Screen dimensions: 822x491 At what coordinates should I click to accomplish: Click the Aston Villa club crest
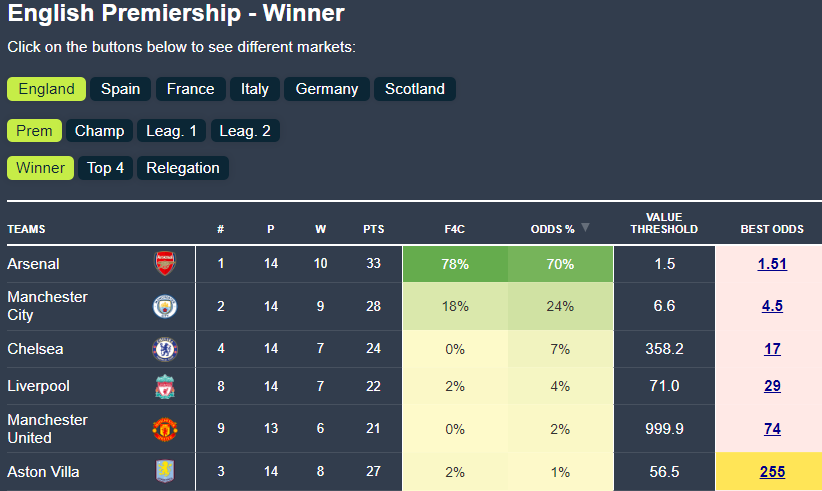click(164, 472)
